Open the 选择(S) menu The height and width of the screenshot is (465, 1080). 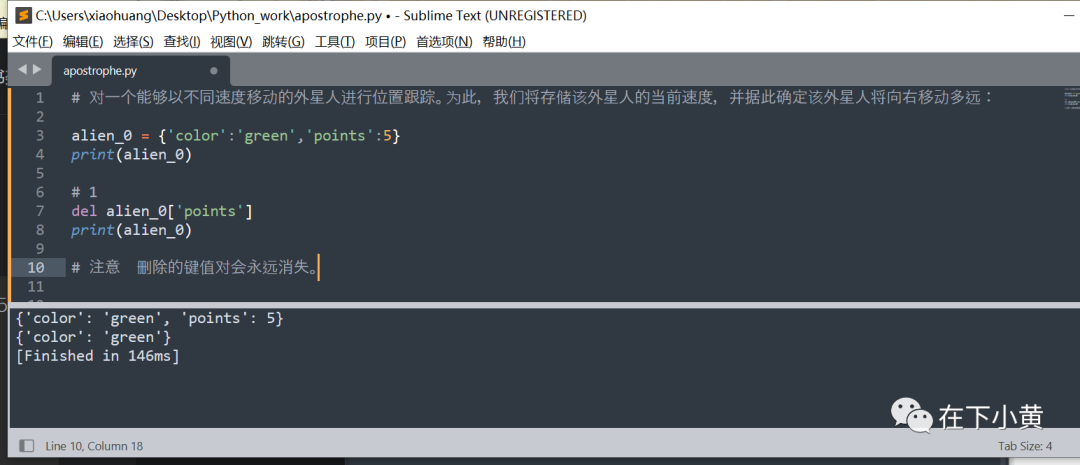[134, 42]
